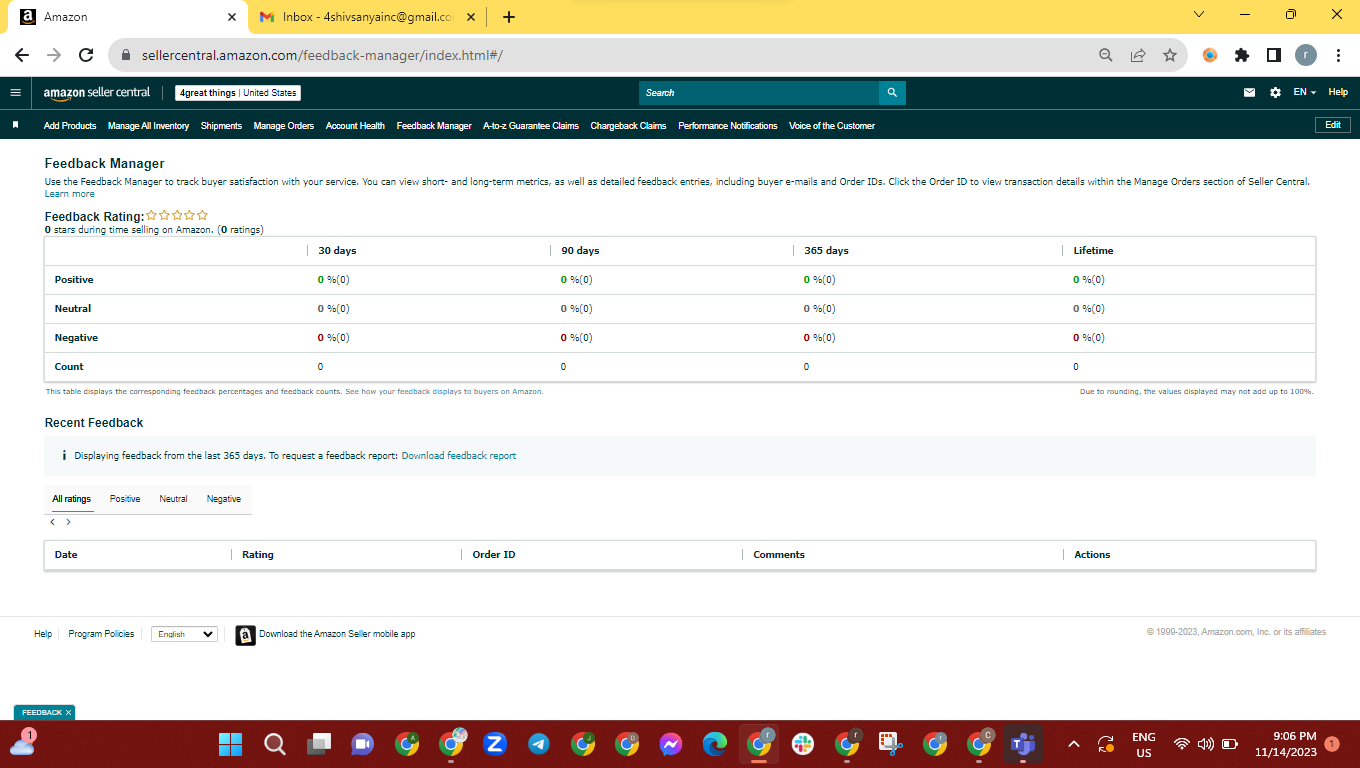
Task: Click the Order ID column header
Action: (x=494, y=555)
